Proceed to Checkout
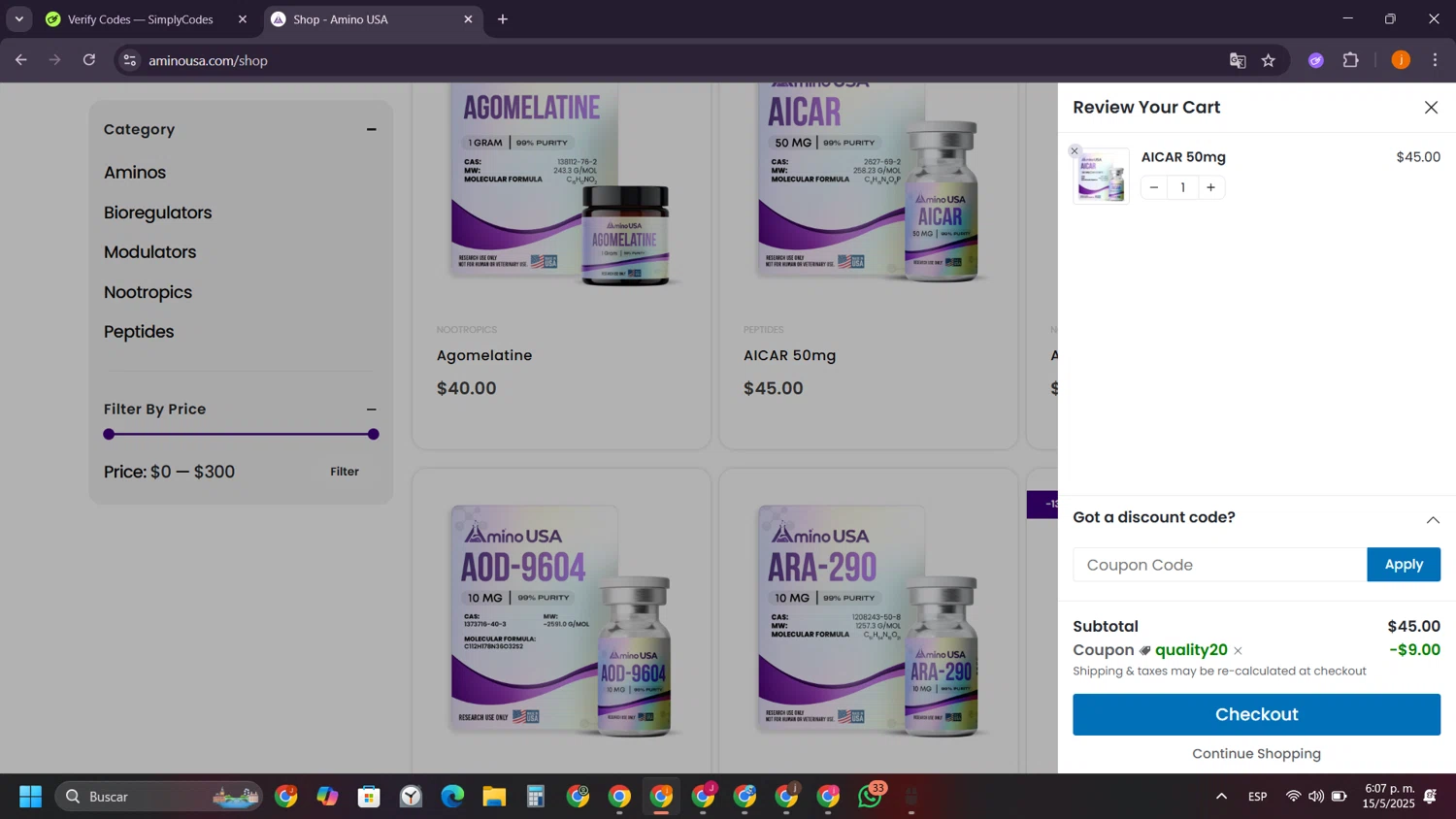 [1256, 714]
